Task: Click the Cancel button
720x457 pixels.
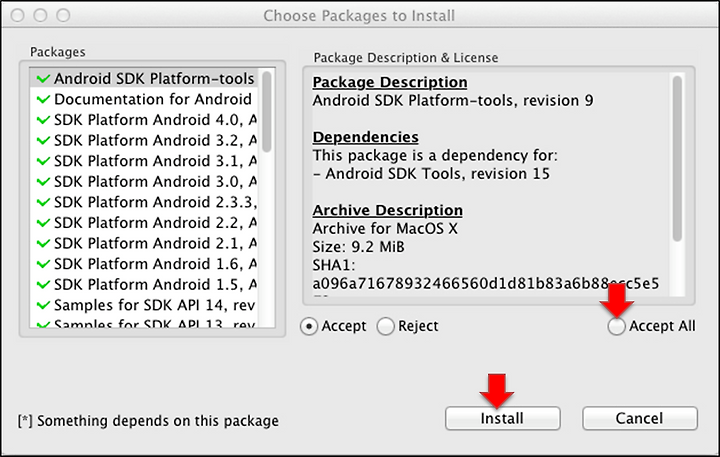Action: point(640,418)
